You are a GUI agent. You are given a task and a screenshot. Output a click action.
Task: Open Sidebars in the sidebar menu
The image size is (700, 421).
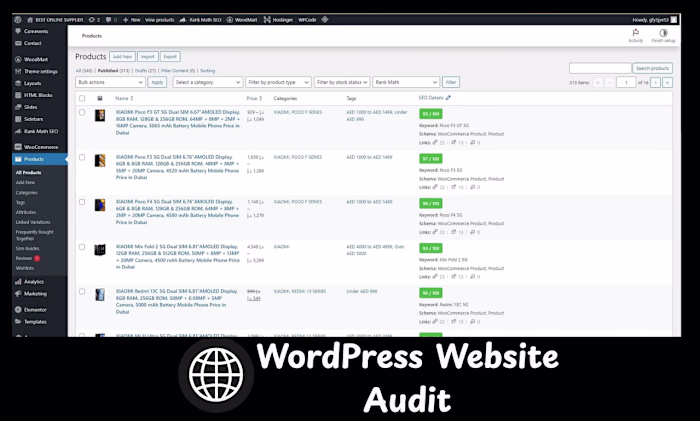(33, 119)
